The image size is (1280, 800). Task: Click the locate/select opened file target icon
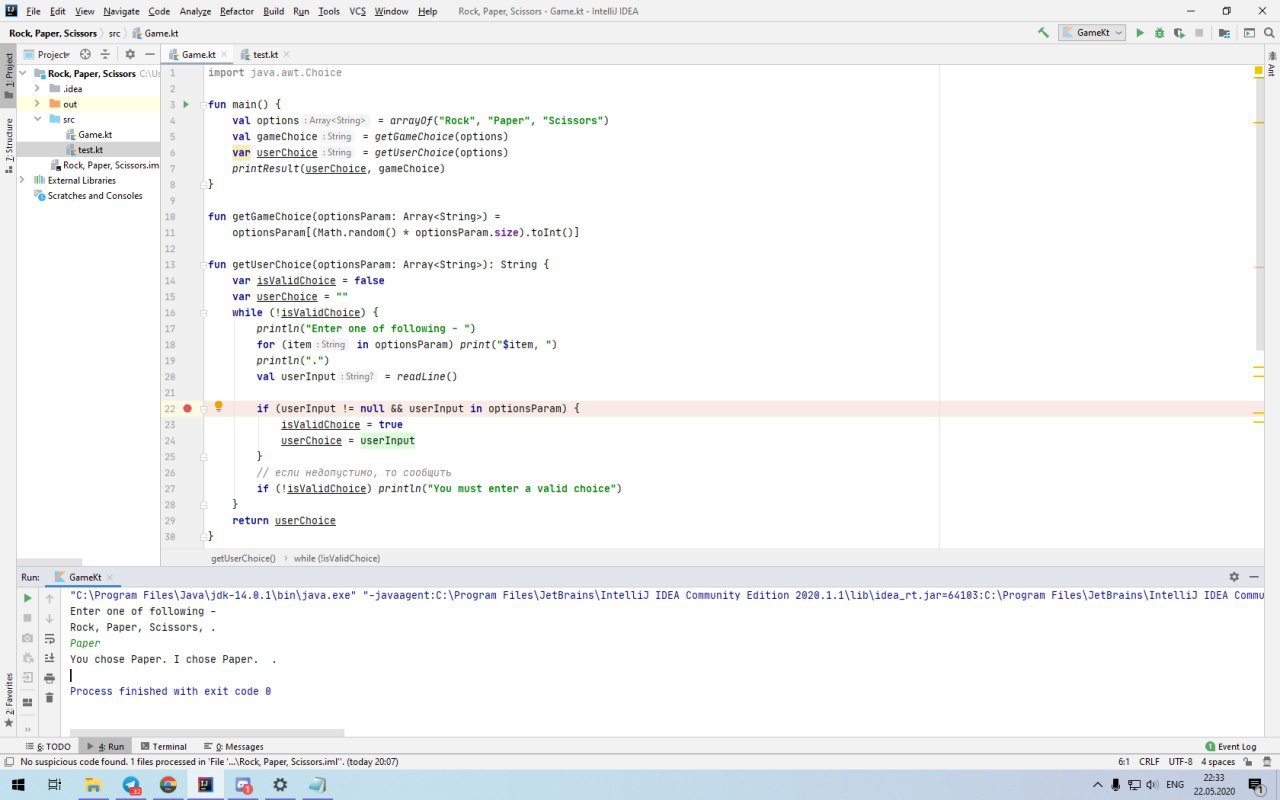(85, 54)
